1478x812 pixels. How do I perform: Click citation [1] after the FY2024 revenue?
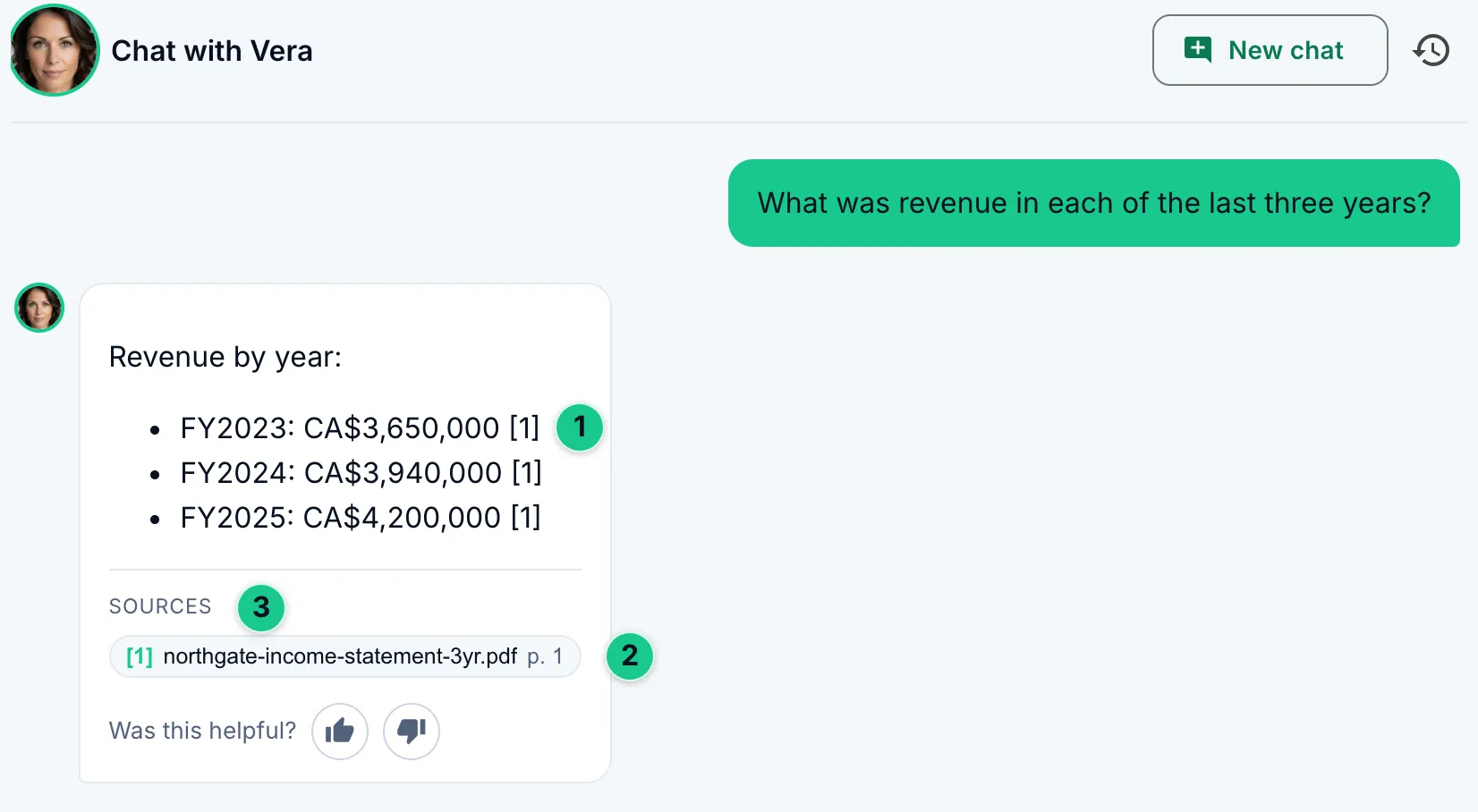coord(527,473)
